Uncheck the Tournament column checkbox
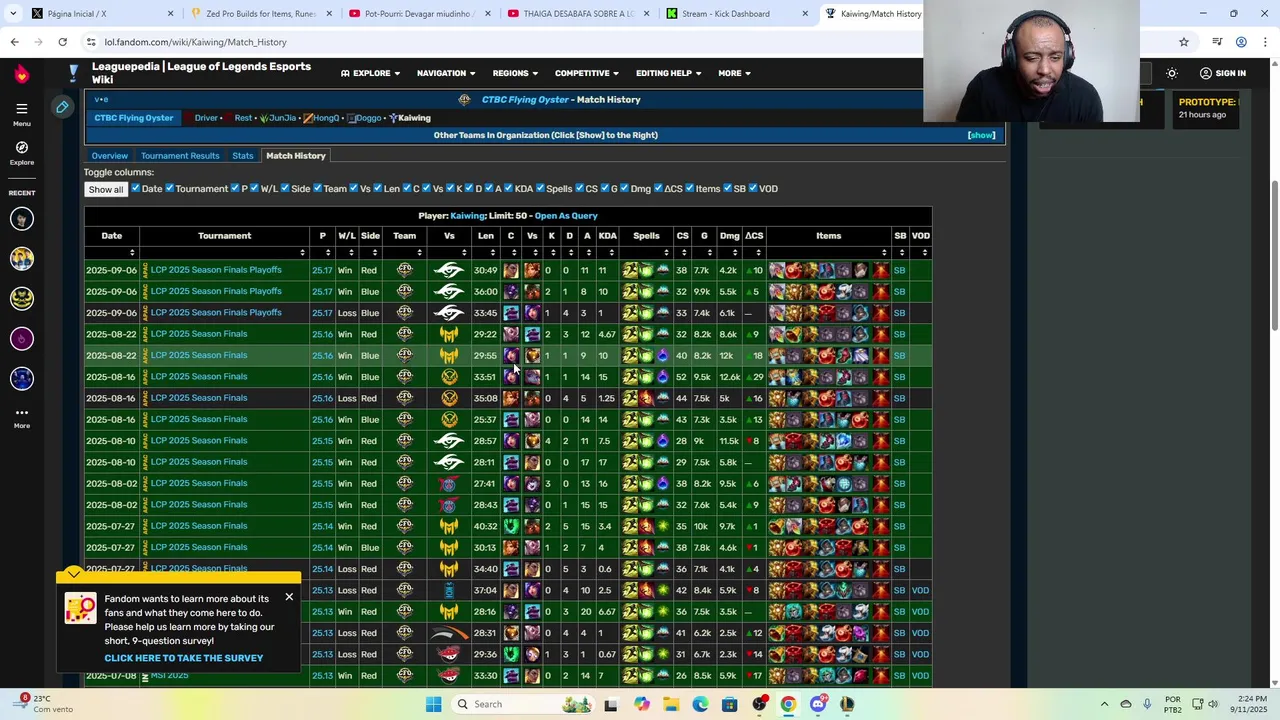Image resolution: width=1280 pixels, height=720 pixels. coord(169,188)
